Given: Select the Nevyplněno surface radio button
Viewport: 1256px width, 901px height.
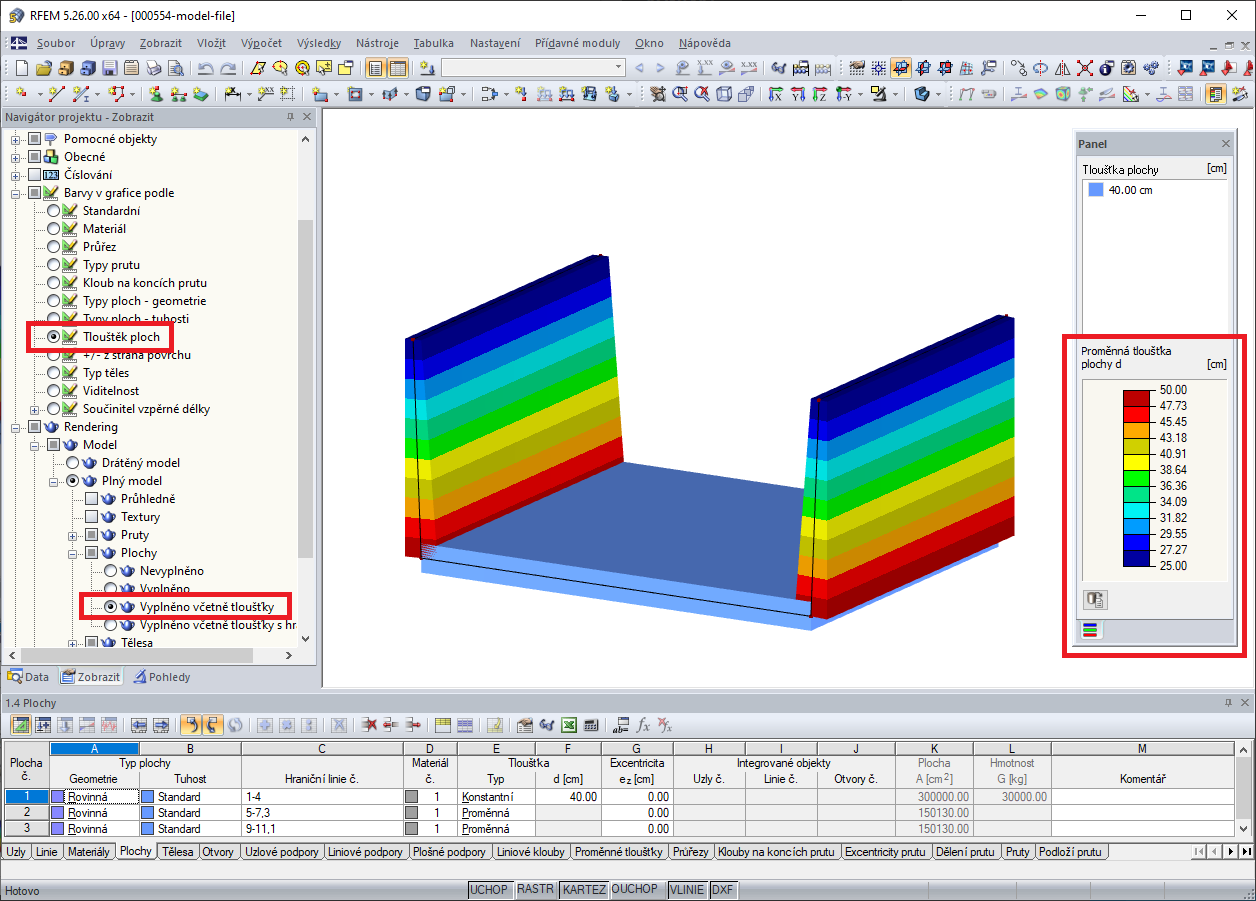Looking at the screenshot, I should pyautogui.click(x=110, y=571).
